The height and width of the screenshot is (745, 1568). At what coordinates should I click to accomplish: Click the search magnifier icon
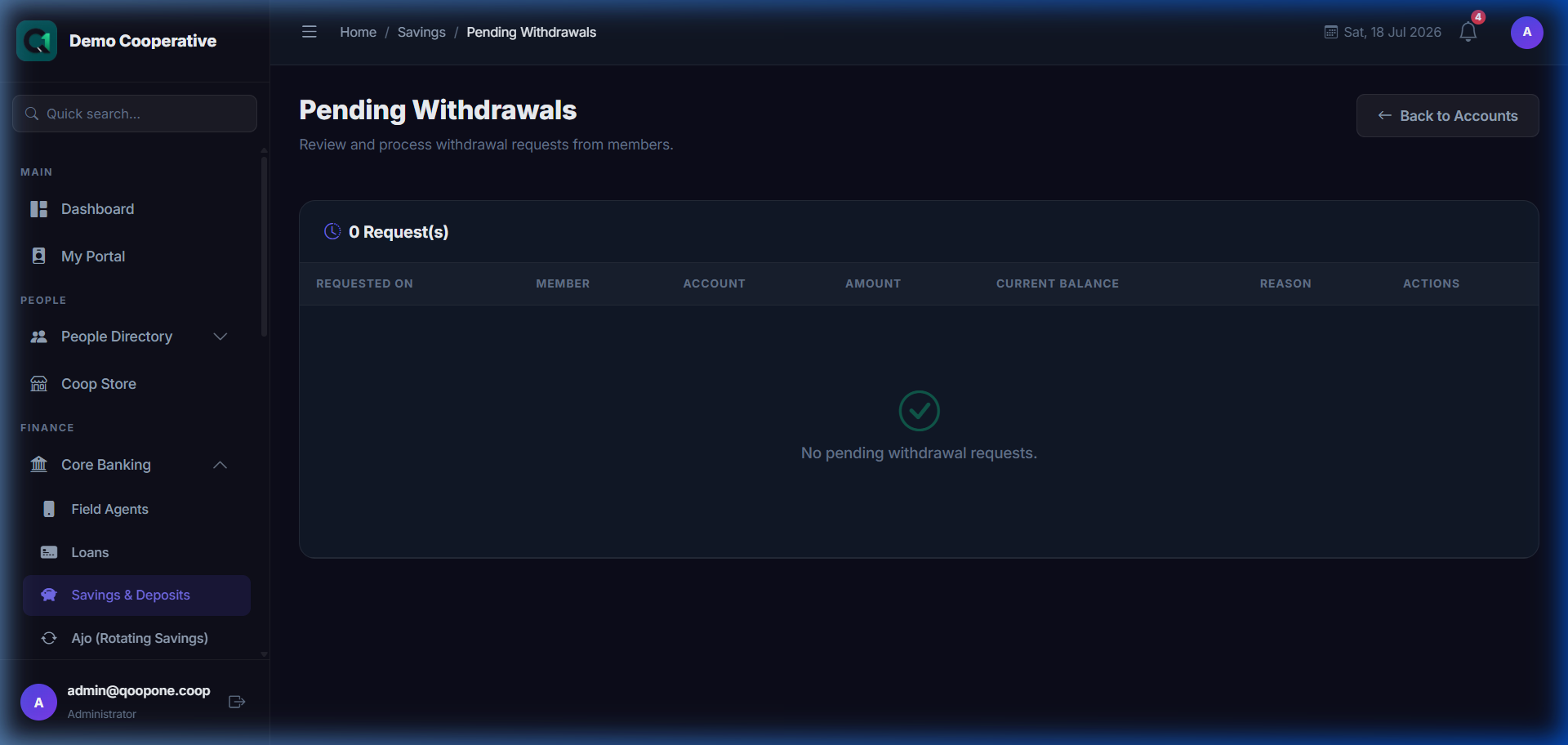click(x=32, y=114)
